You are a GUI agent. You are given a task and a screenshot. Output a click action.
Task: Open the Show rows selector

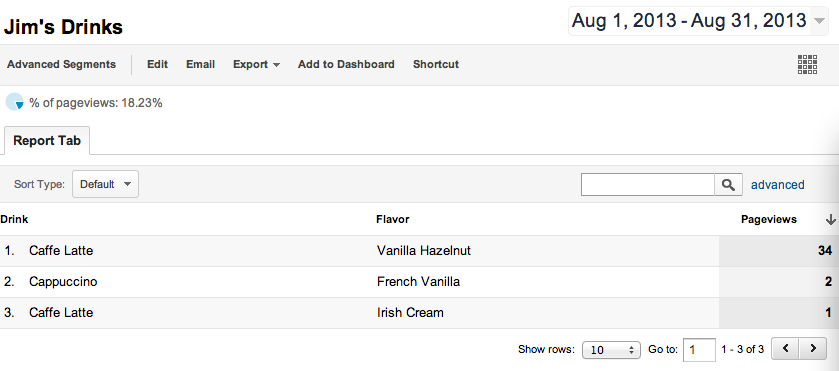(x=611, y=350)
